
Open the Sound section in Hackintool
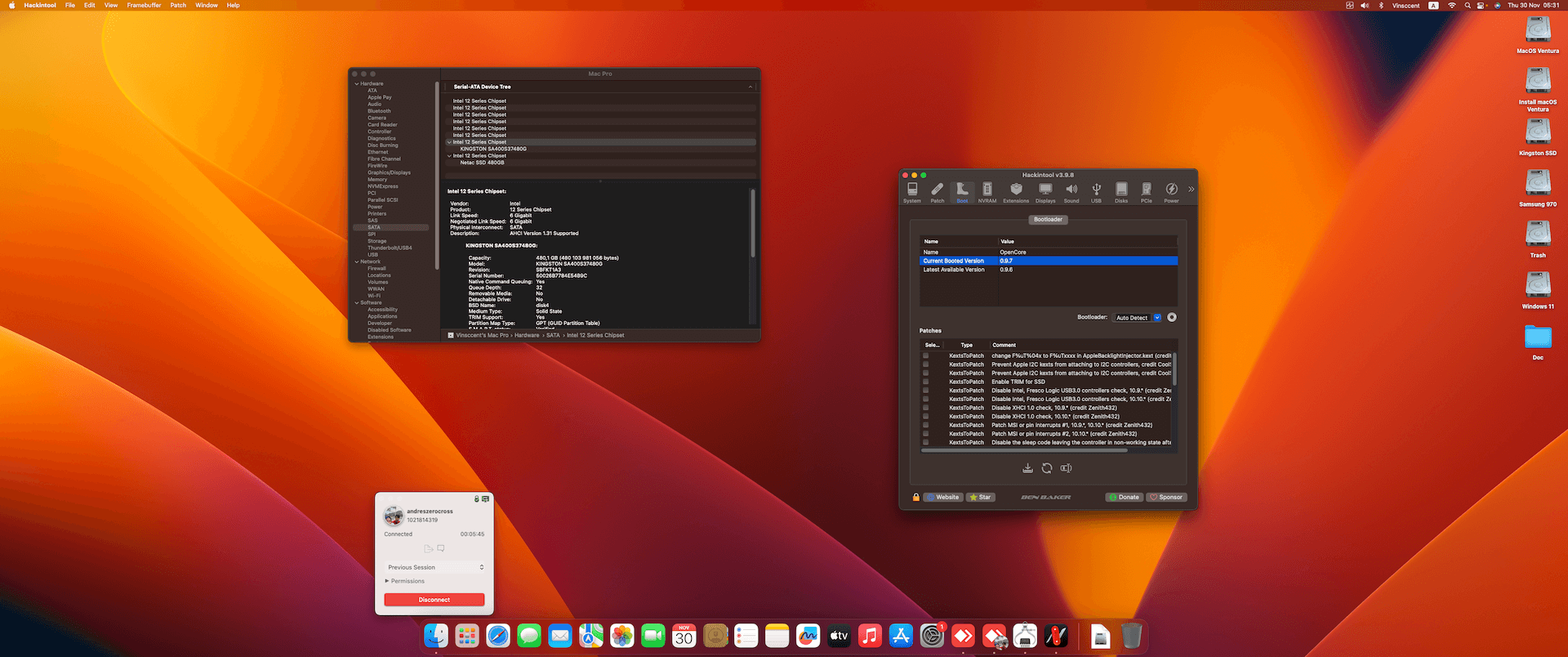[1071, 192]
